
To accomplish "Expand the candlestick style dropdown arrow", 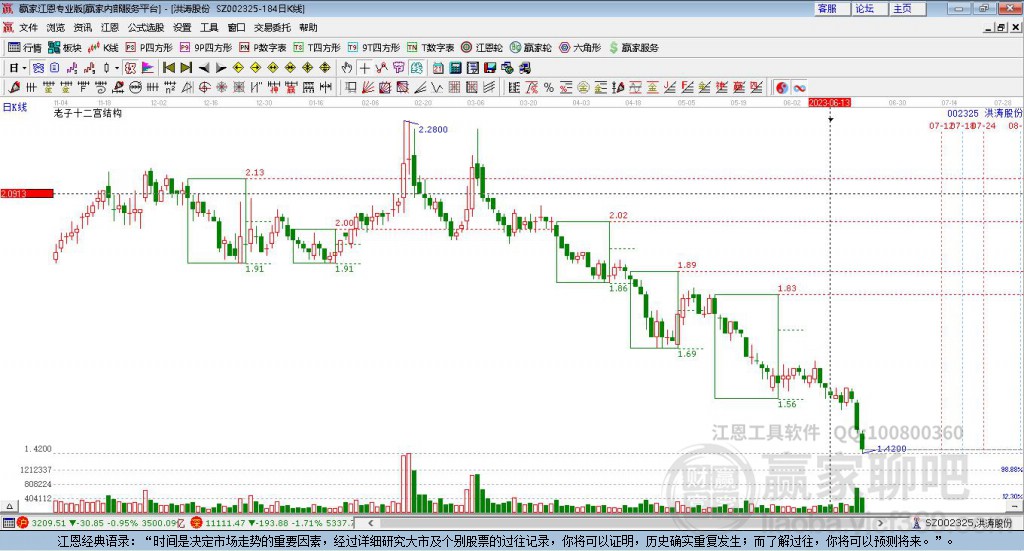I will coord(117,68).
